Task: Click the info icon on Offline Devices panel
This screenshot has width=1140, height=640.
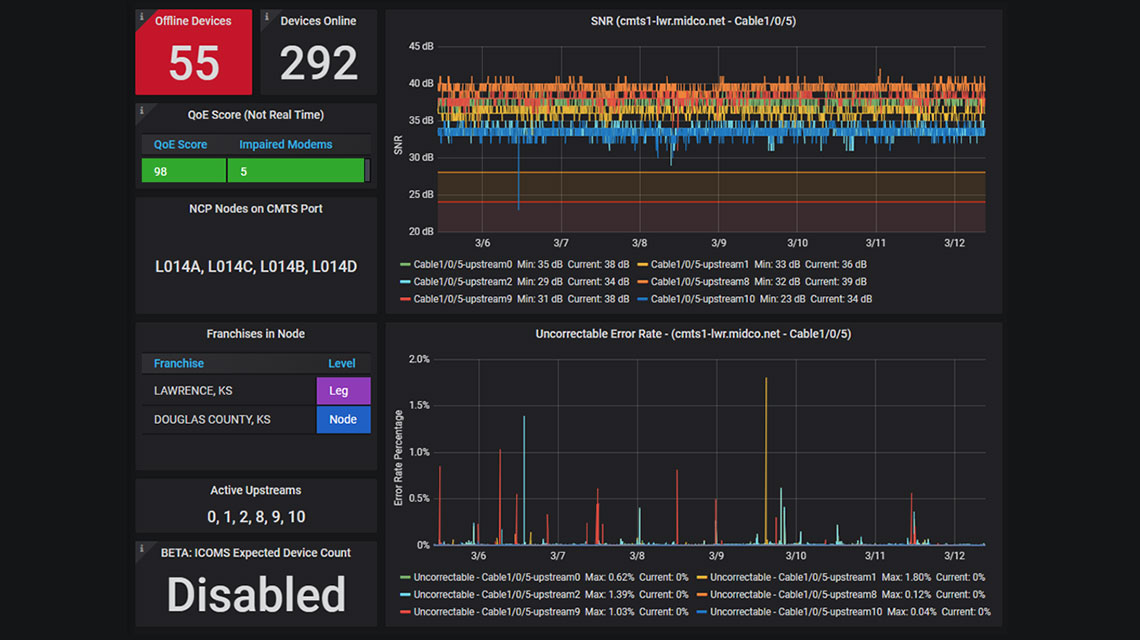Action: [142, 17]
